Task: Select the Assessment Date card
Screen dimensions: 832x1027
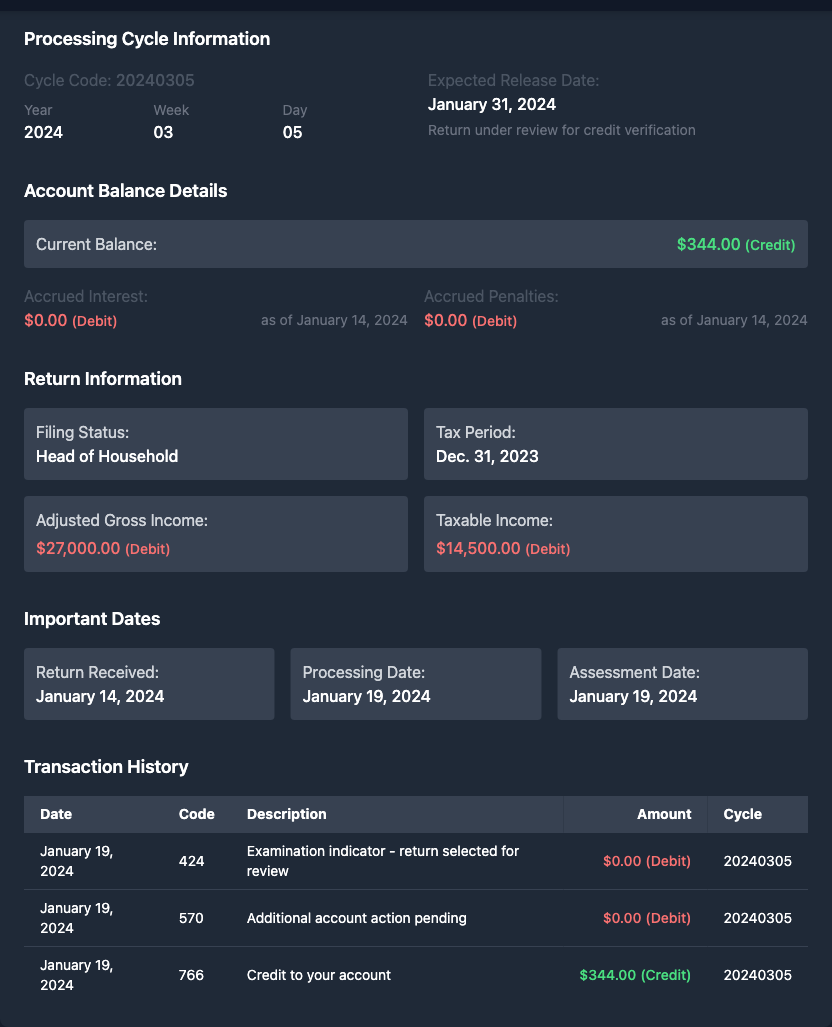Action: pyautogui.click(x=682, y=684)
